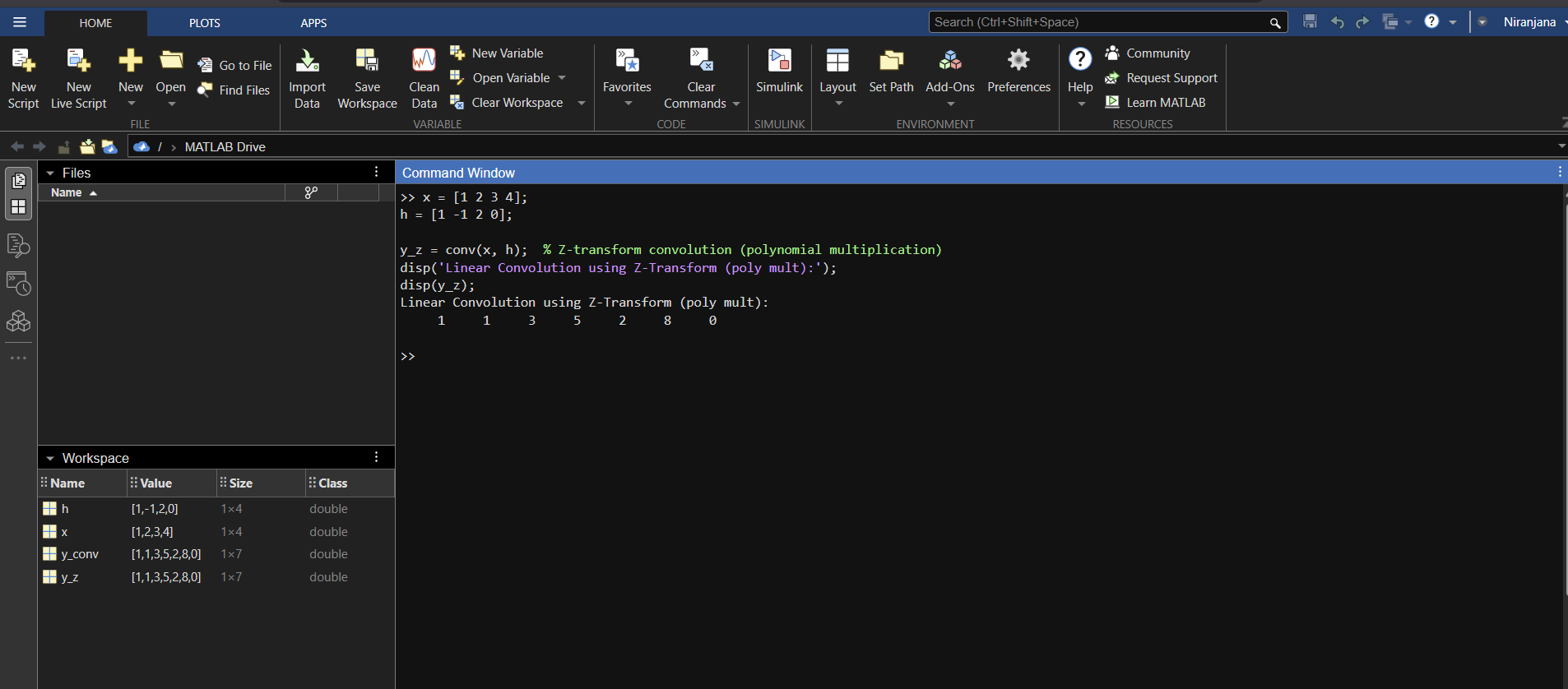Click Import Data
The image size is (1568, 689).
(x=307, y=79)
